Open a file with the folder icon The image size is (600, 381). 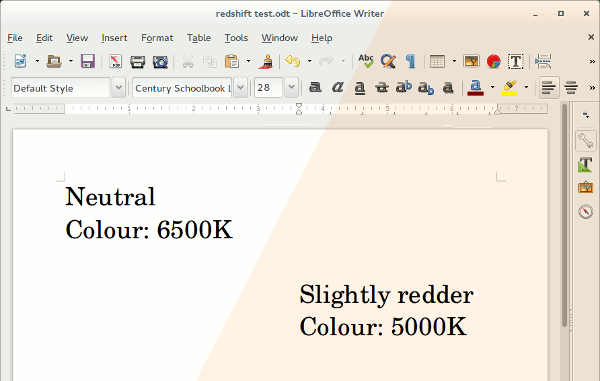click(54, 61)
